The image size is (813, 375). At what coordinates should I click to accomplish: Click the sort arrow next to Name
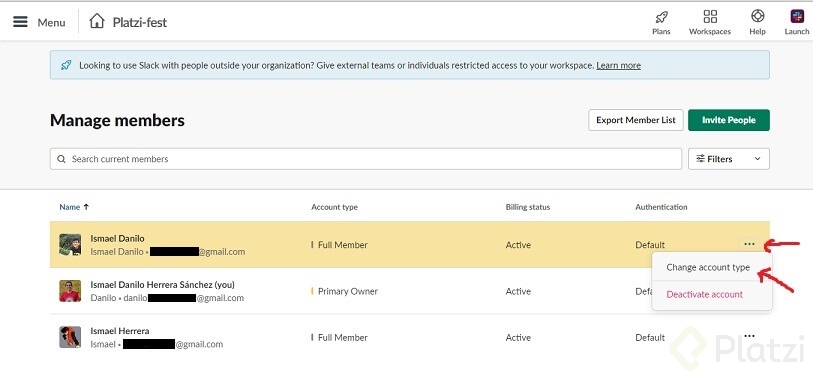click(x=86, y=207)
